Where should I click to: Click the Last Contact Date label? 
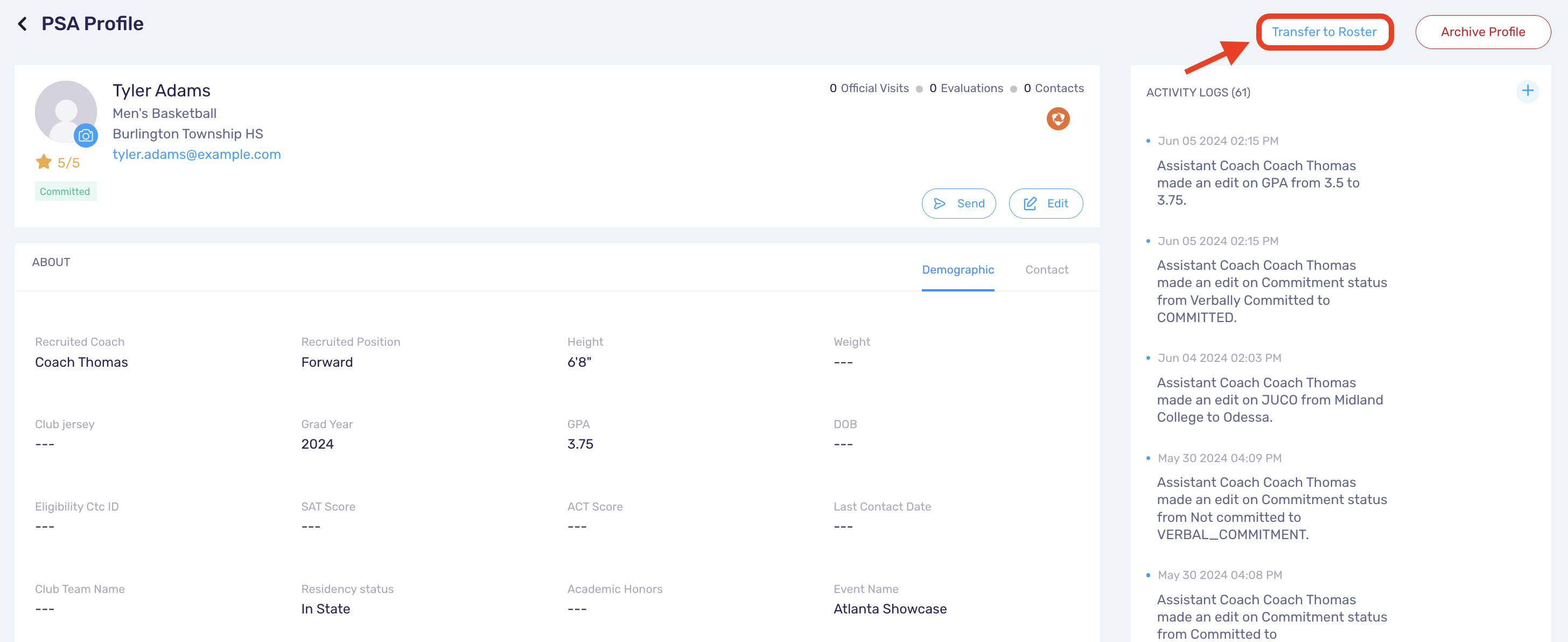coord(882,507)
